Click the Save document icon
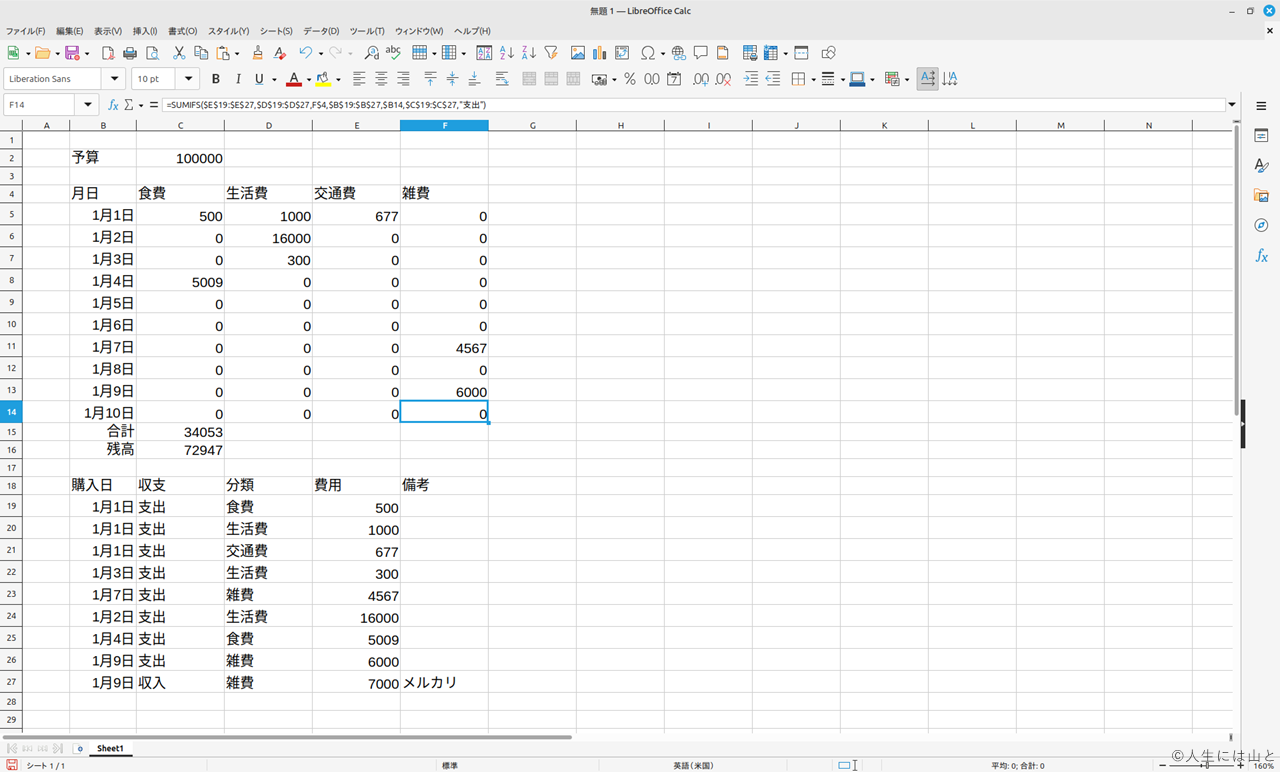The width and height of the screenshot is (1280, 772). [x=72, y=53]
